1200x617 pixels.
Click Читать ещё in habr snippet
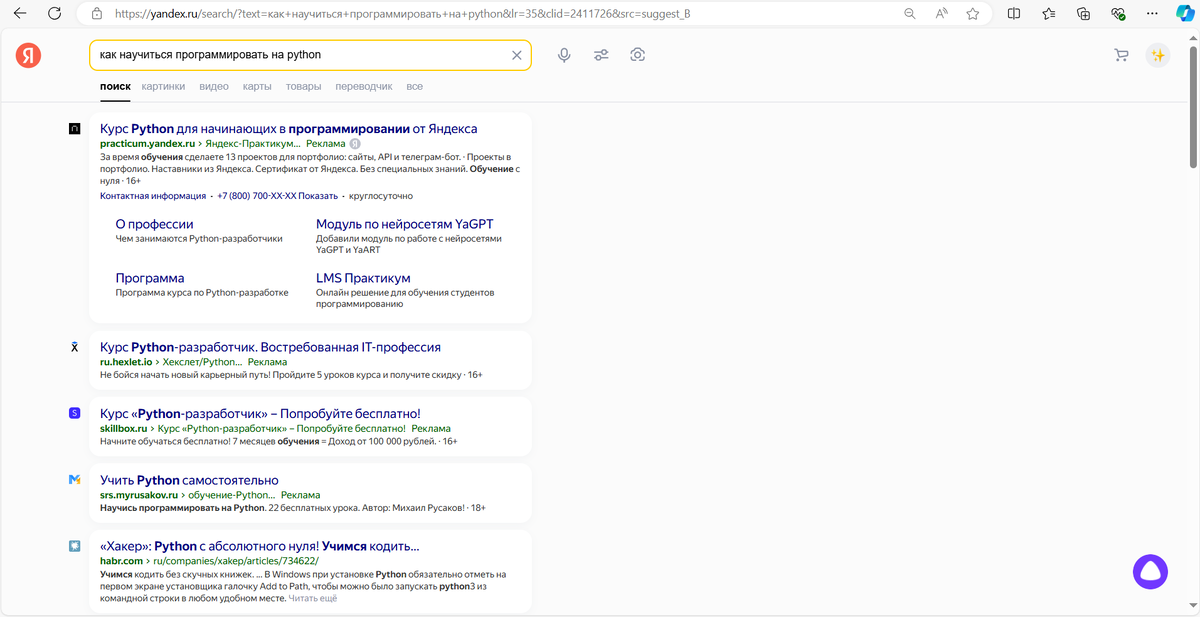(313, 598)
